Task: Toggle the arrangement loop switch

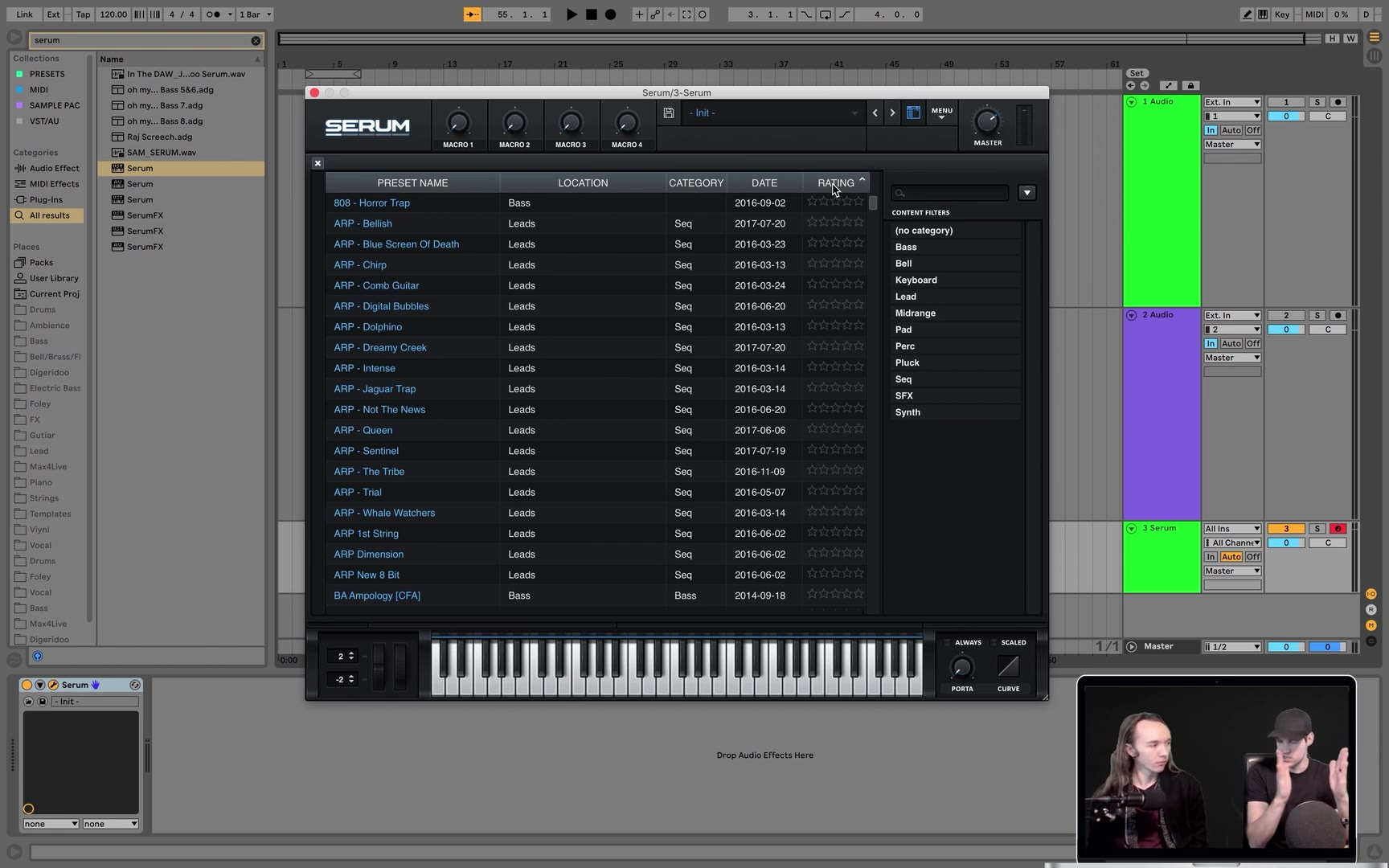Action: pos(826,14)
